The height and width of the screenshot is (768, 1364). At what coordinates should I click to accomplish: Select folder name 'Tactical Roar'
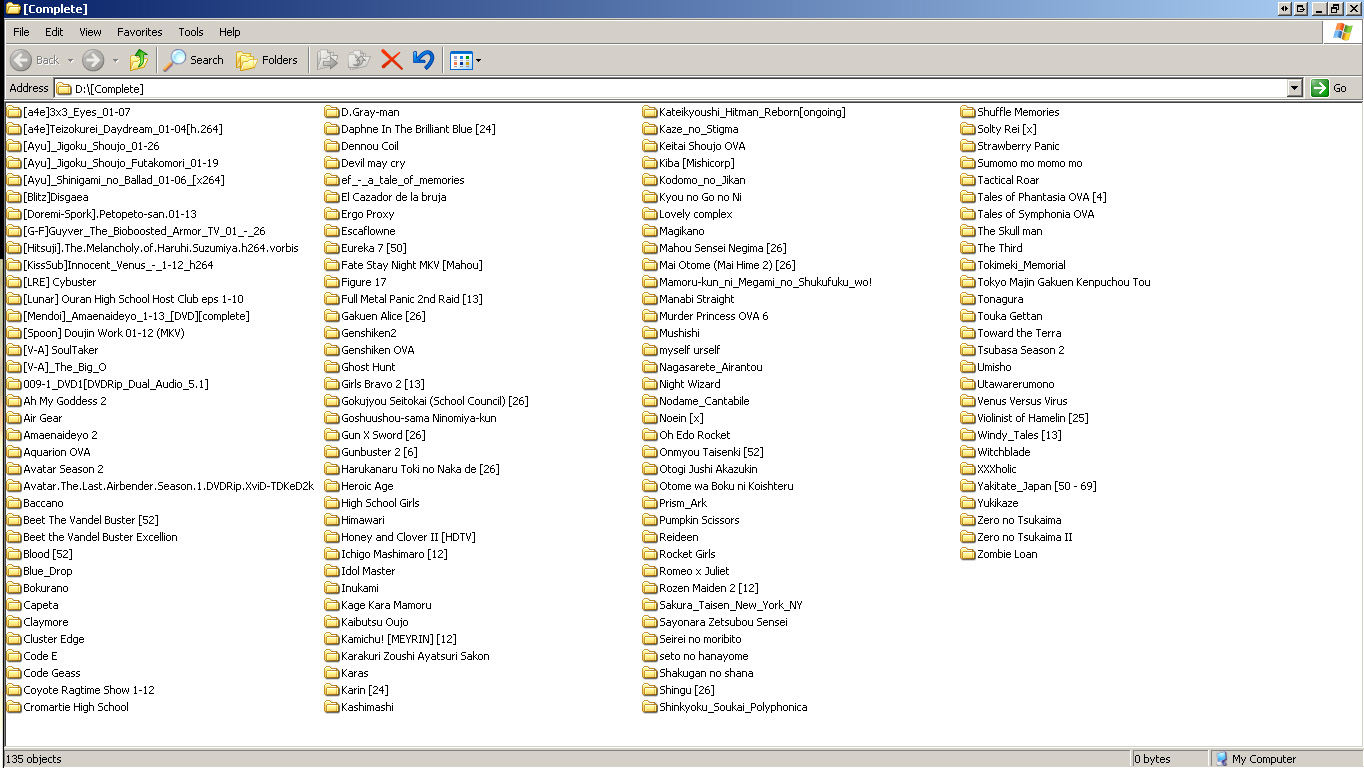click(x=1008, y=180)
